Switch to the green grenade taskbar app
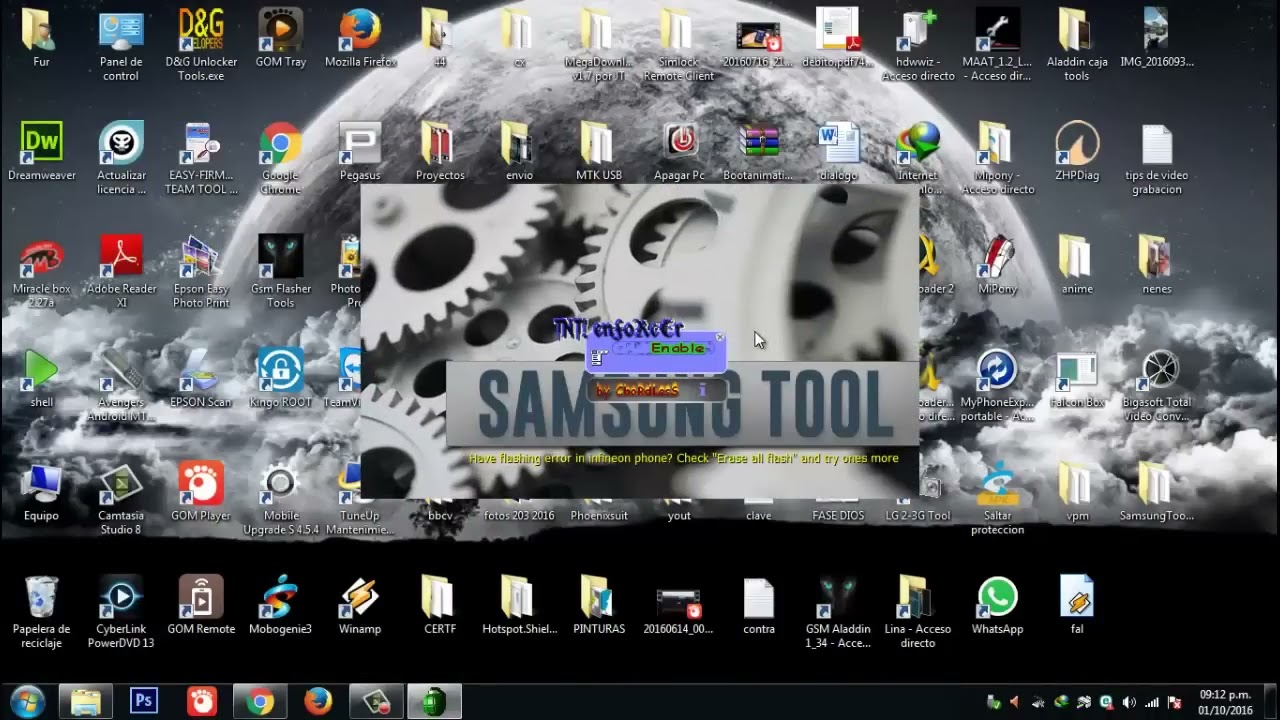The width and height of the screenshot is (1280, 720). (434, 701)
